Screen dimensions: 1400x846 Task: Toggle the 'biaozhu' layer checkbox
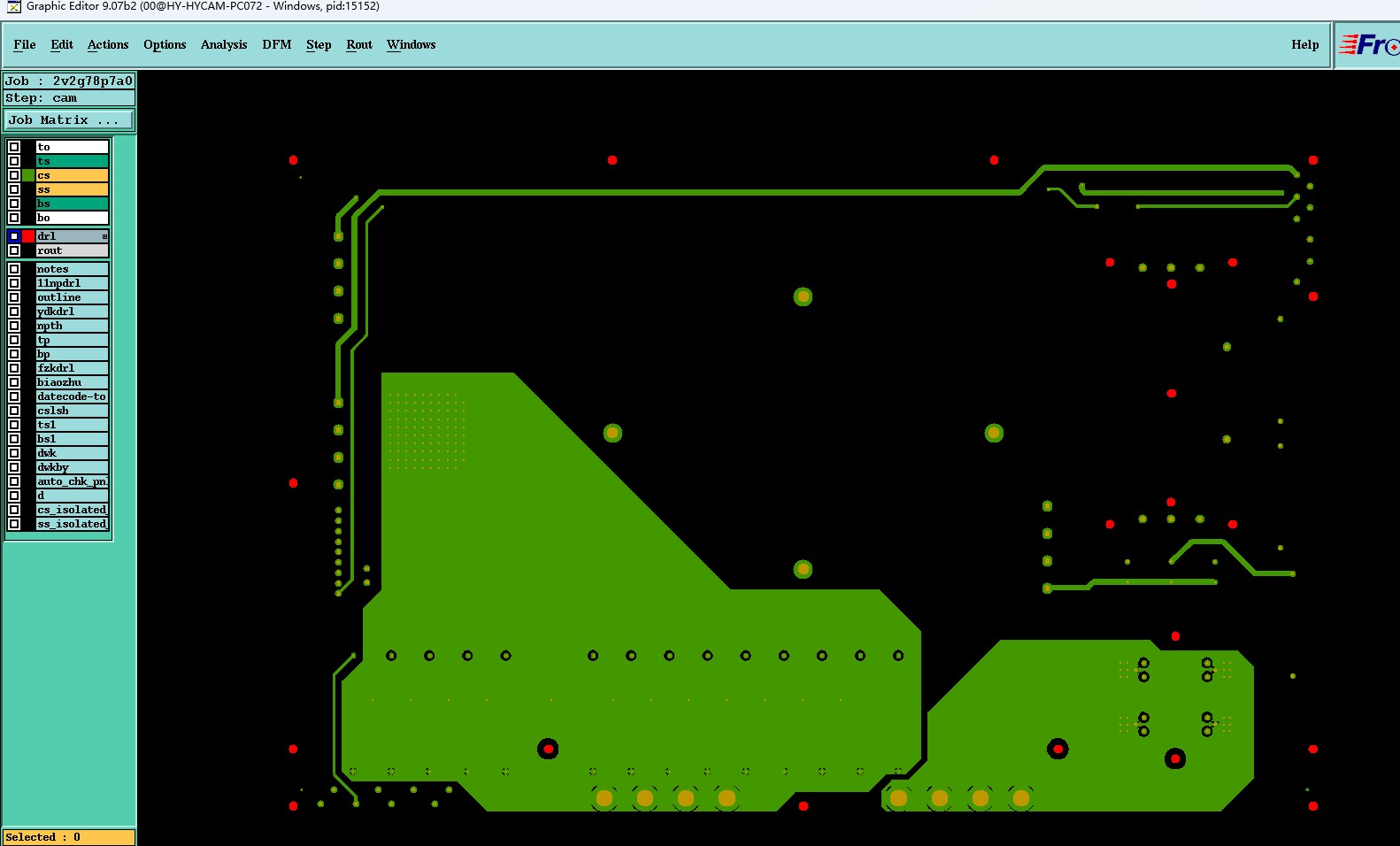[14, 382]
